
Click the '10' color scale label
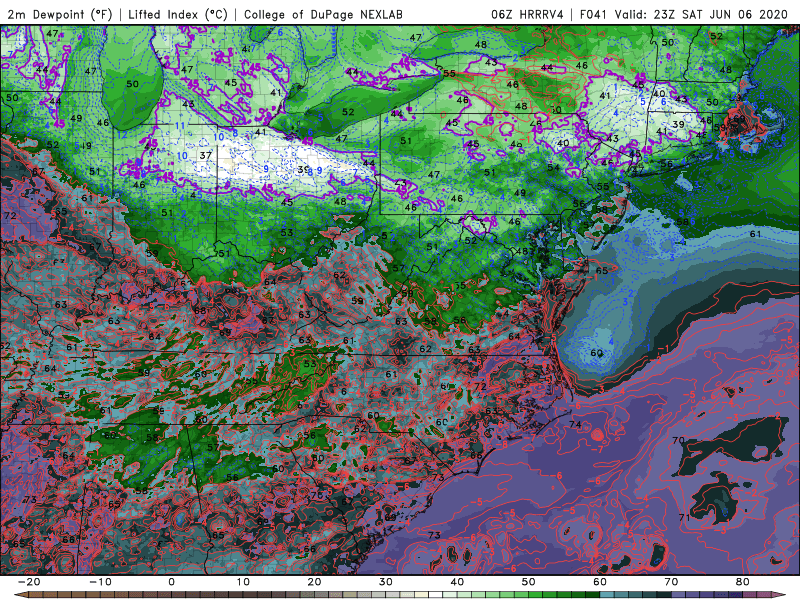pyautogui.click(x=243, y=582)
